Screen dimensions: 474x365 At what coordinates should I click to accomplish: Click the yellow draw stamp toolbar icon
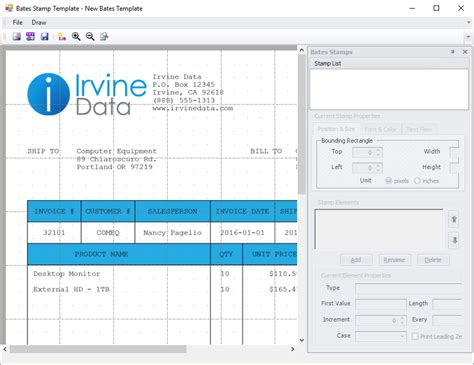(x=62, y=36)
